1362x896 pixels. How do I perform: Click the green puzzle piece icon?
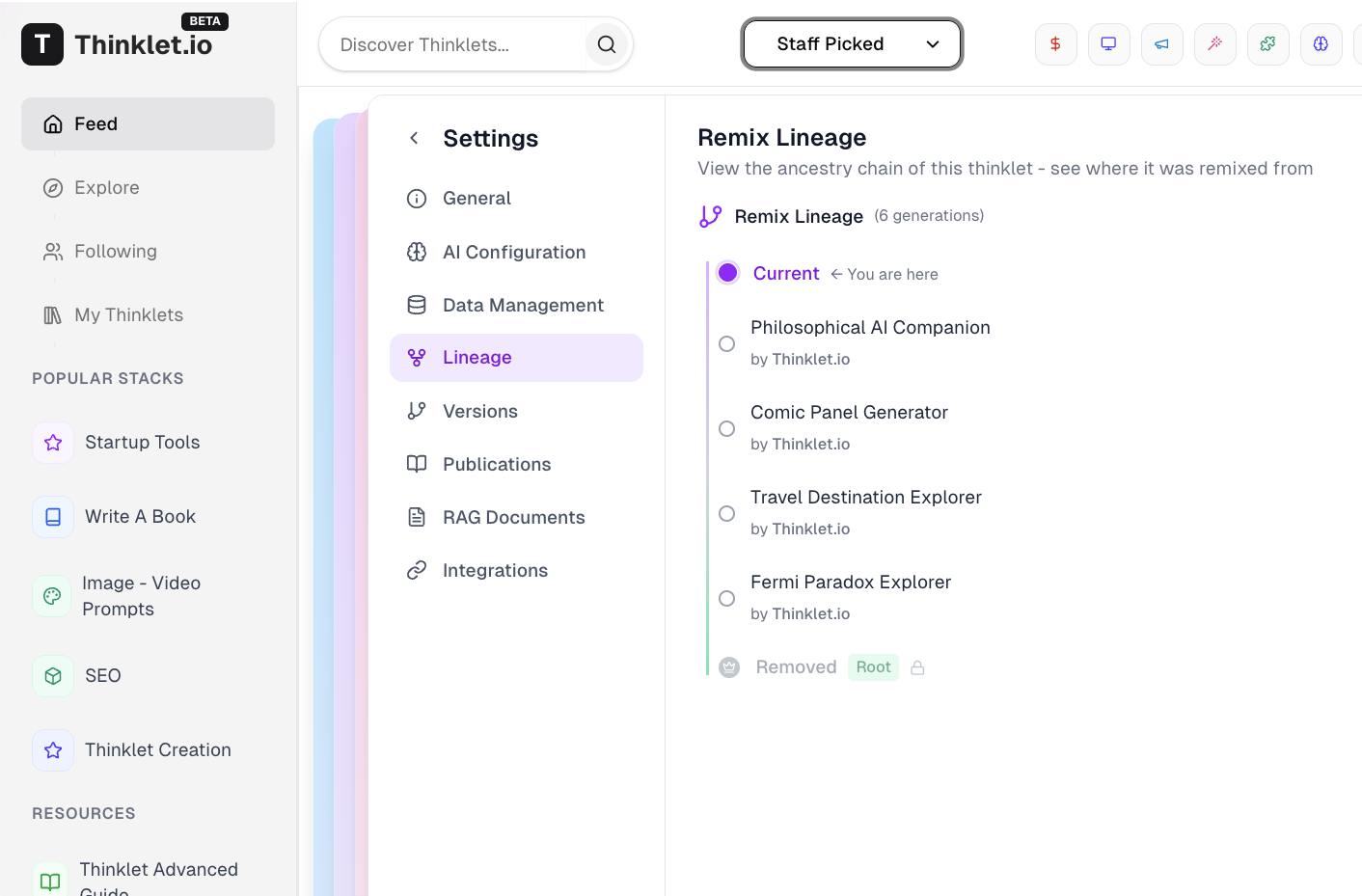coord(1267,43)
